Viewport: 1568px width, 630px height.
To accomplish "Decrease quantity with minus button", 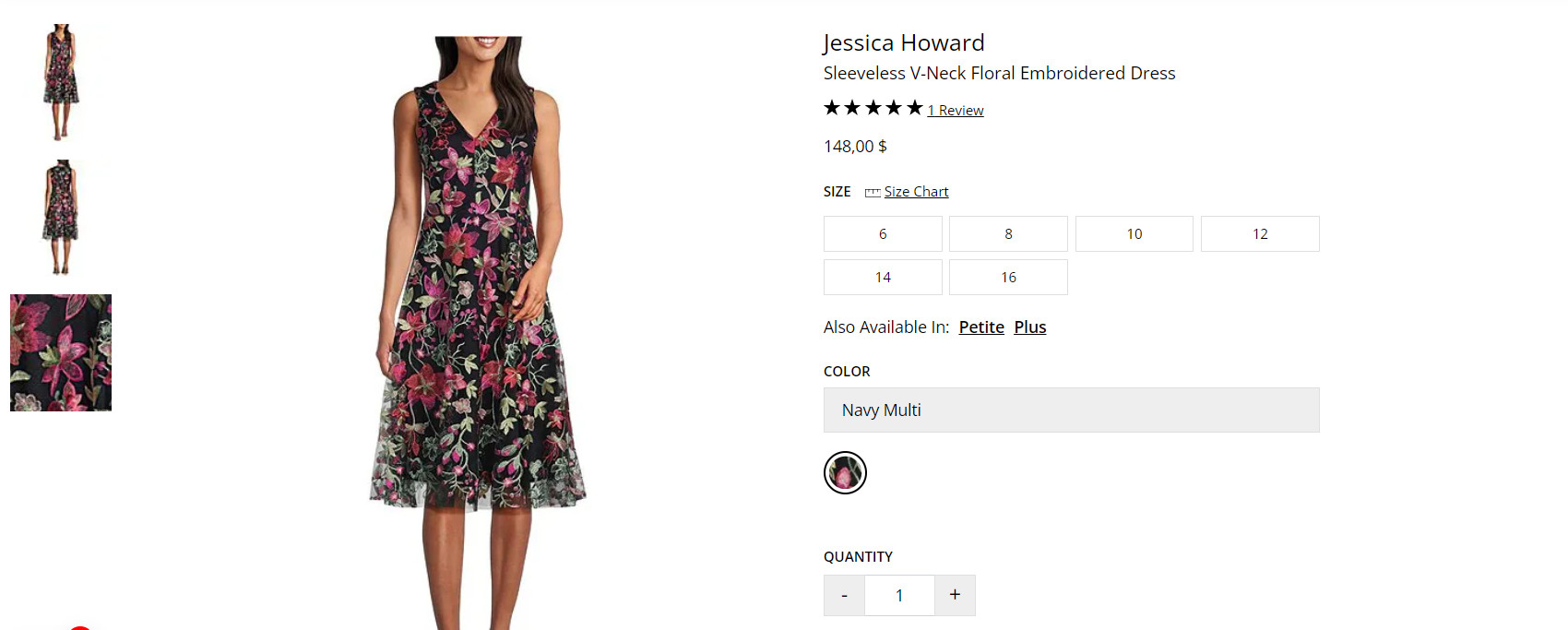I will pos(844,596).
